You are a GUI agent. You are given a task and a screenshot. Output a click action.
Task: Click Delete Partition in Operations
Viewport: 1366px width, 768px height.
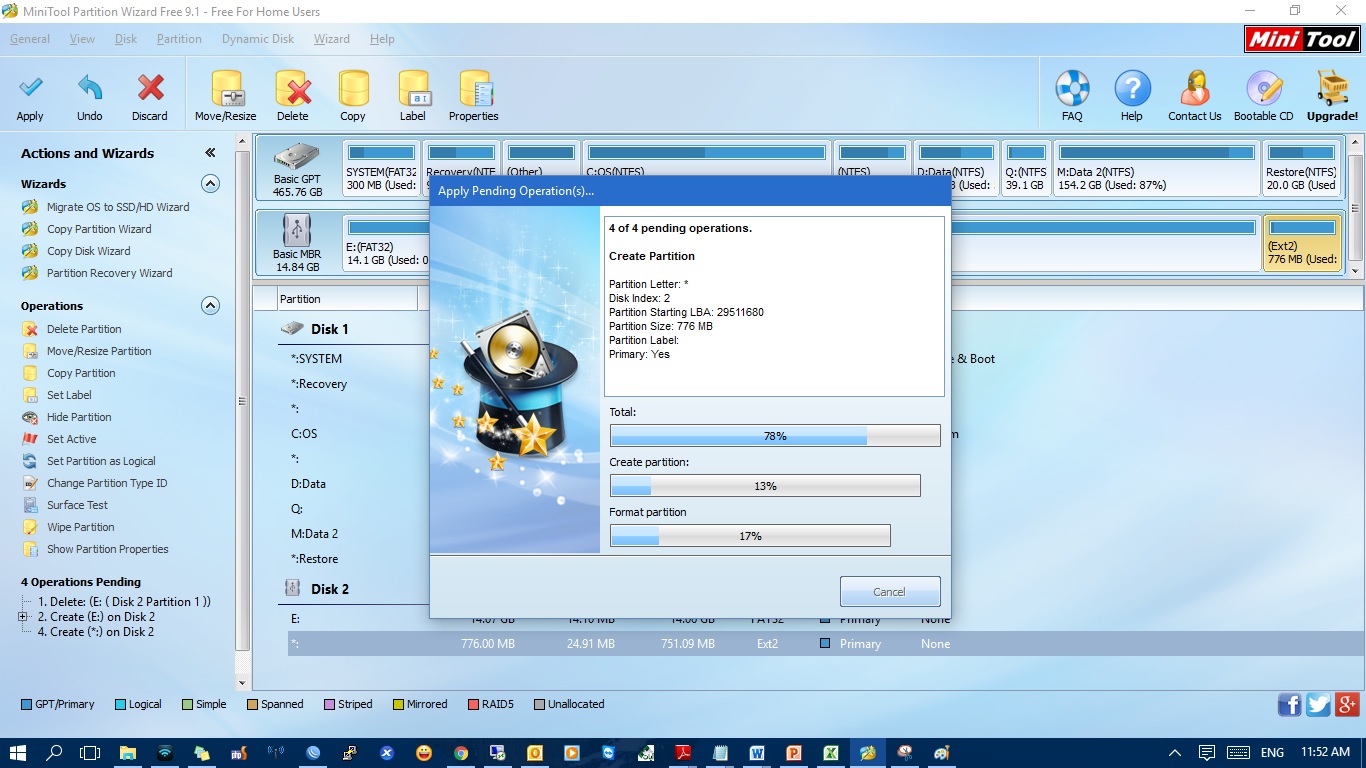click(84, 329)
